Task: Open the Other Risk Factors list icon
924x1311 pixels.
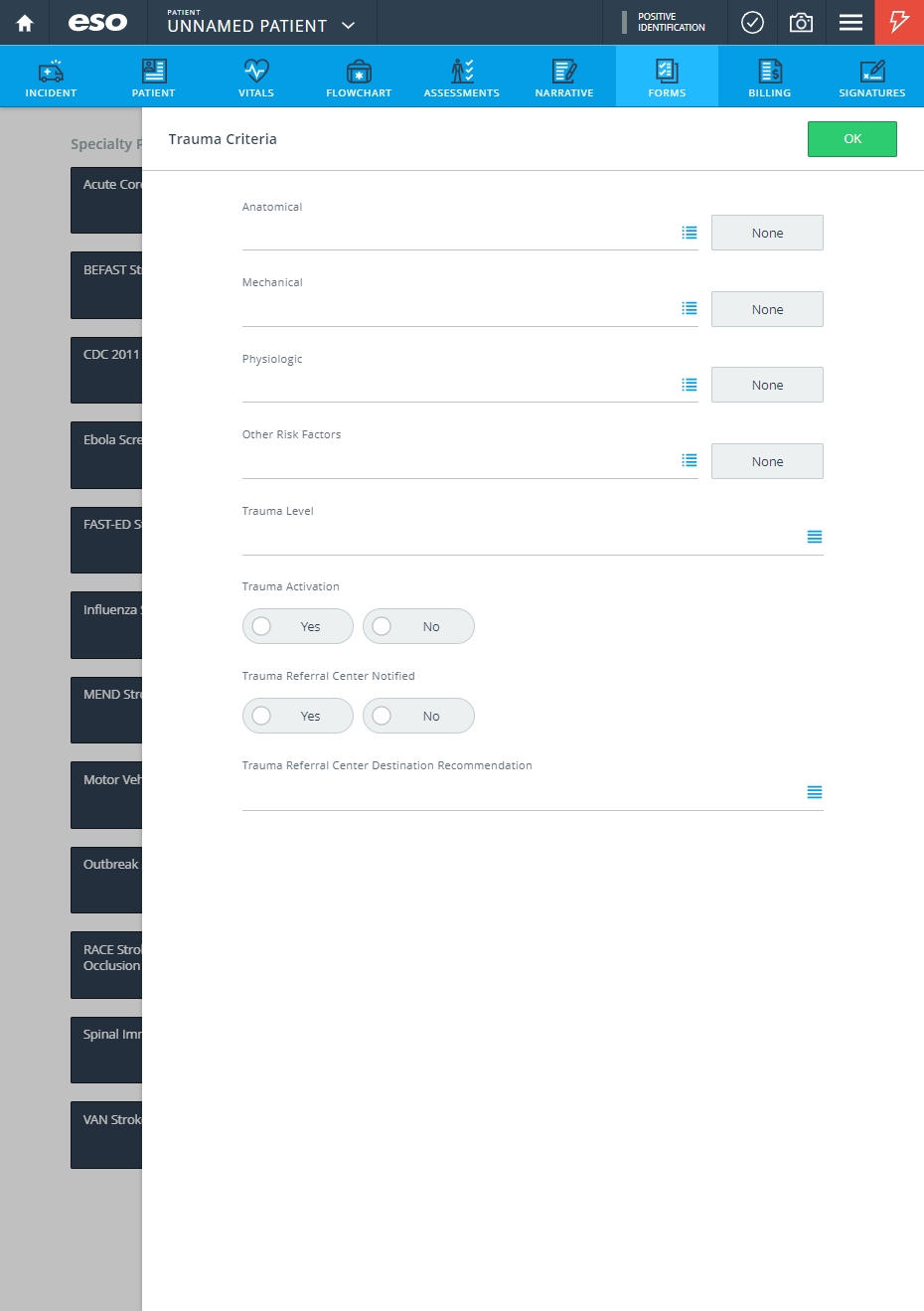Action: (690, 461)
